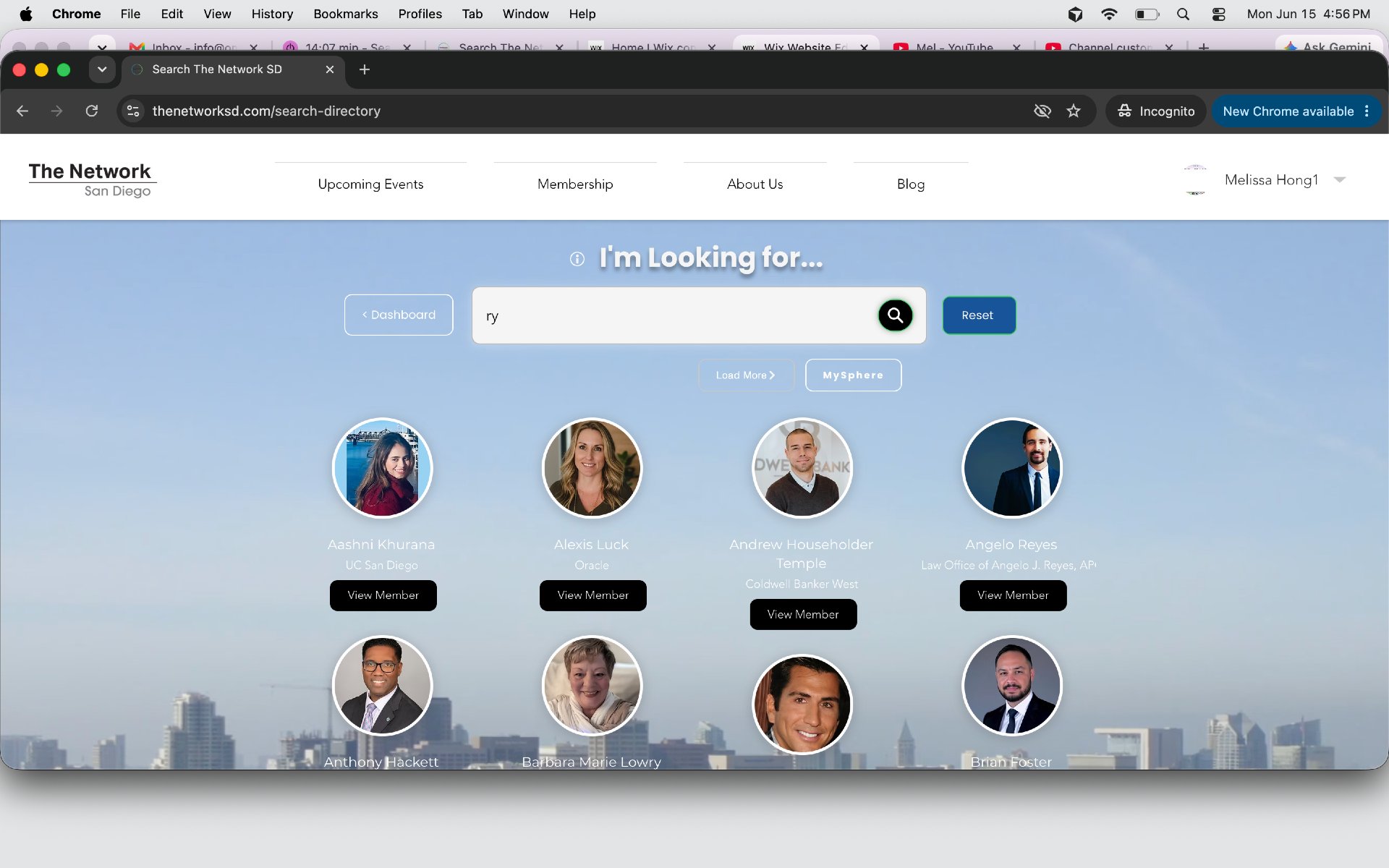Open the History menu

coord(272,14)
